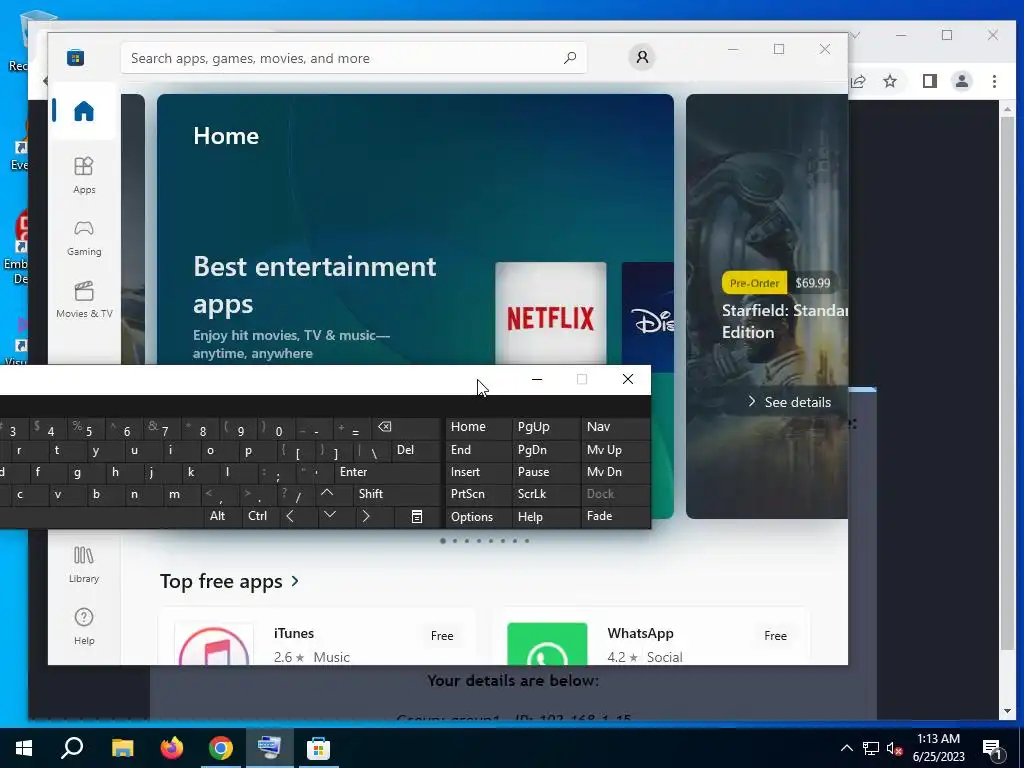Viewport: 1024px width, 768px height.
Task: Open the muted volume tray icon
Action: [895, 748]
